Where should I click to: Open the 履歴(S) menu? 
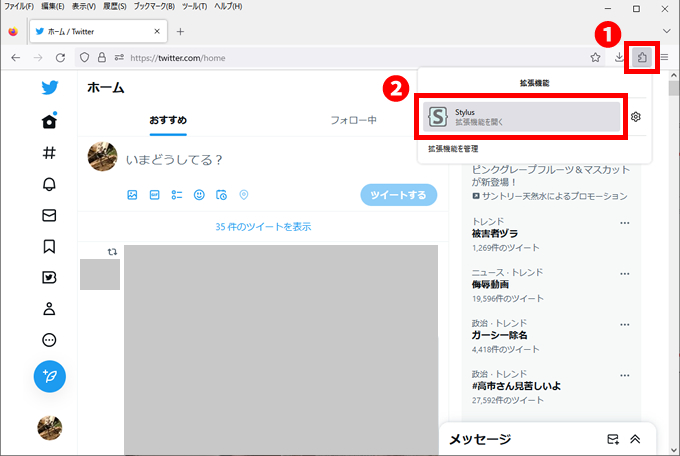coord(115,7)
